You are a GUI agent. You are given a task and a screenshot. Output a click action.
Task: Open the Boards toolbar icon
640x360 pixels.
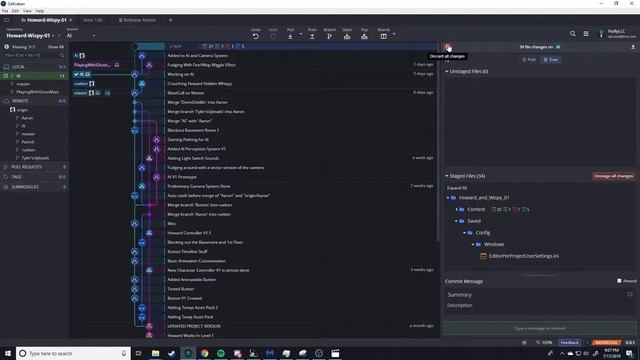(x=384, y=36)
